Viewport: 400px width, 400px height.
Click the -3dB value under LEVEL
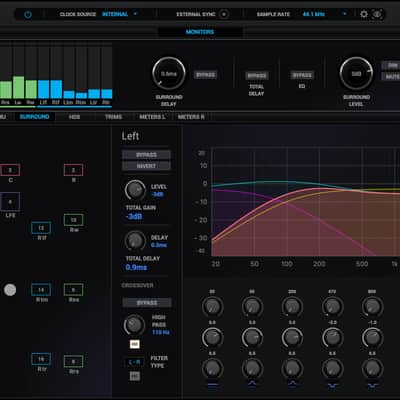coord(158,194)
